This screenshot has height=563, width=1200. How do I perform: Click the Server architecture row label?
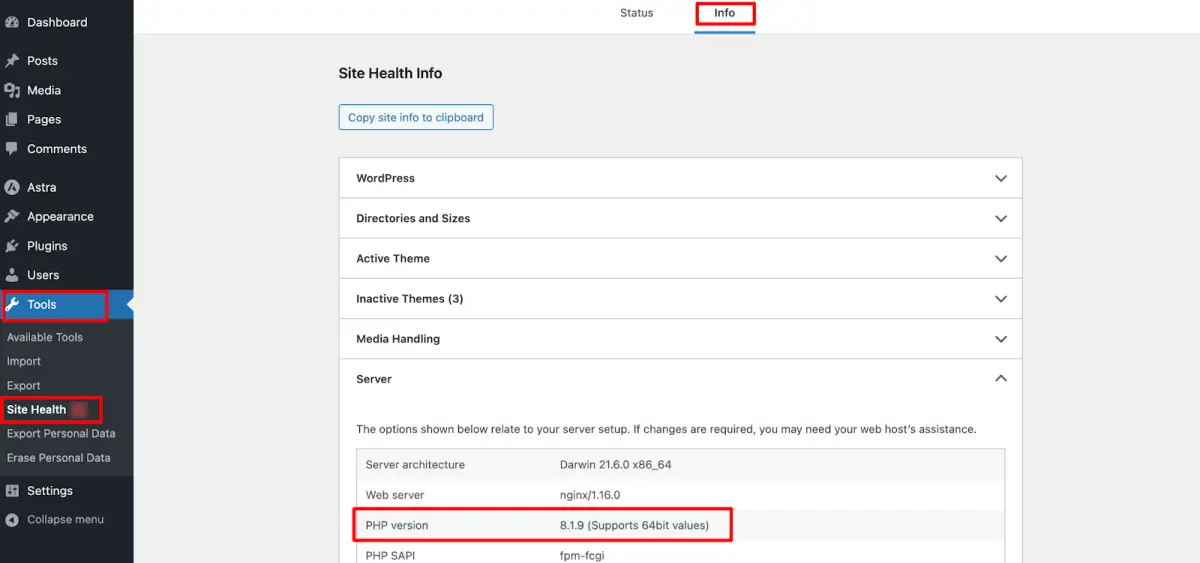point(415,464)
